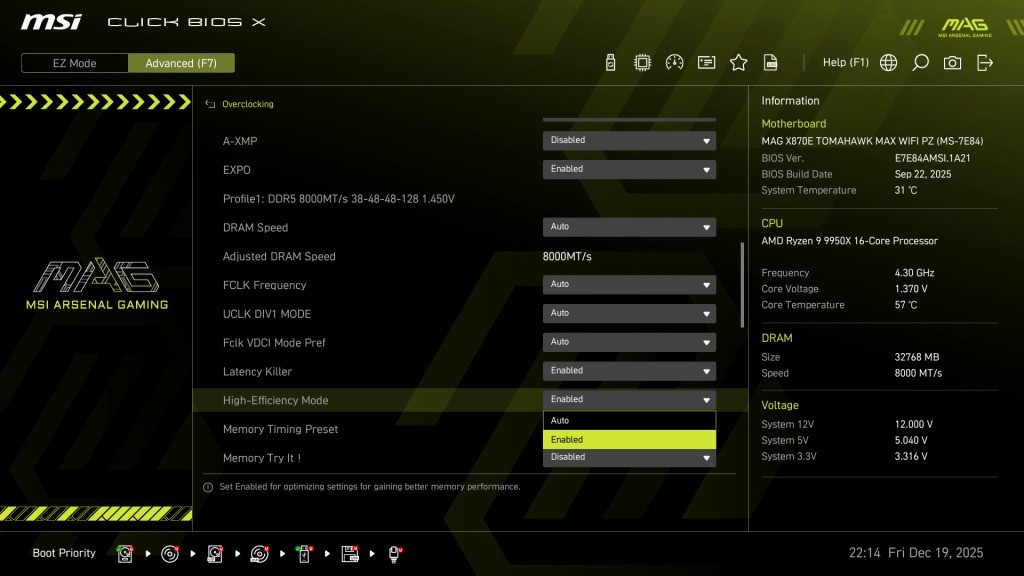Open the M-Flash USB BIOS update icon
Viewport: 1024px width, 576px height.
tap(610, 63)
